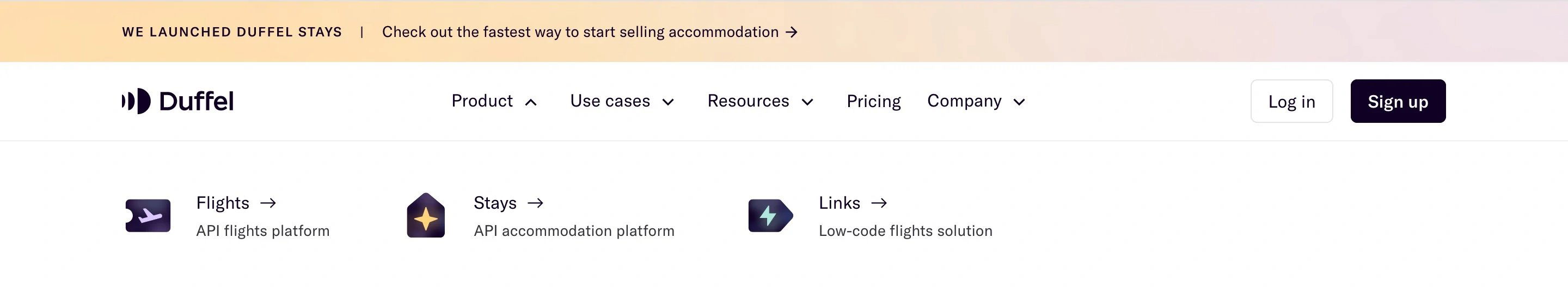1568x287 pixels.
Task: Click the arrow next to Links
Action: pyautogui.click(x=879, y=203)
